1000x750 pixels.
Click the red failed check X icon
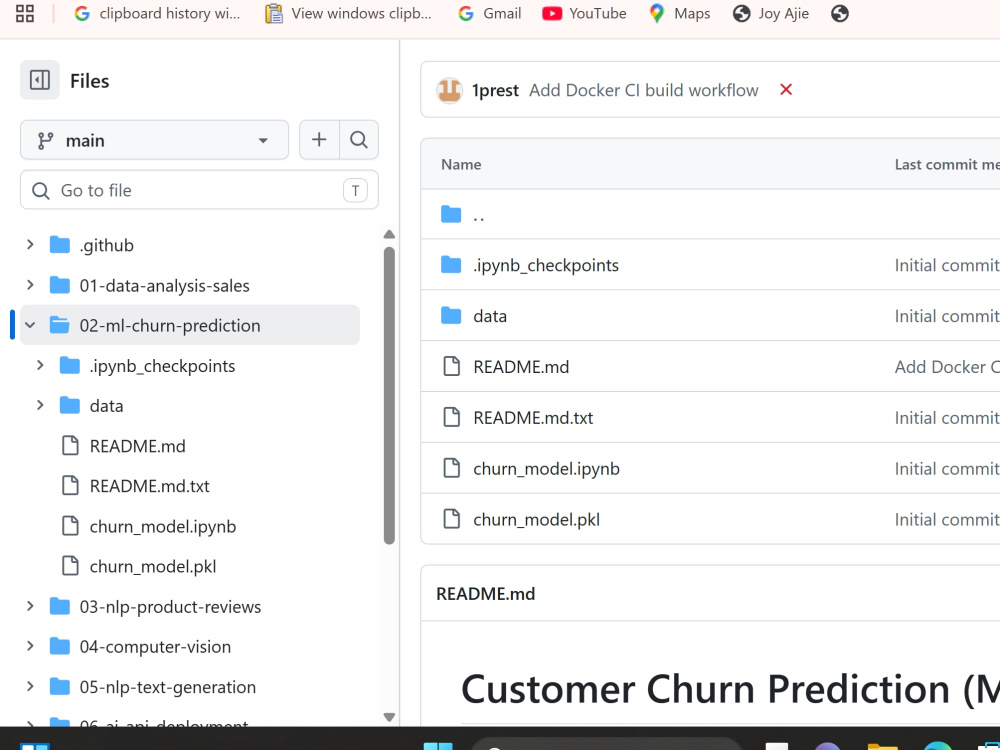click(786, 90)
